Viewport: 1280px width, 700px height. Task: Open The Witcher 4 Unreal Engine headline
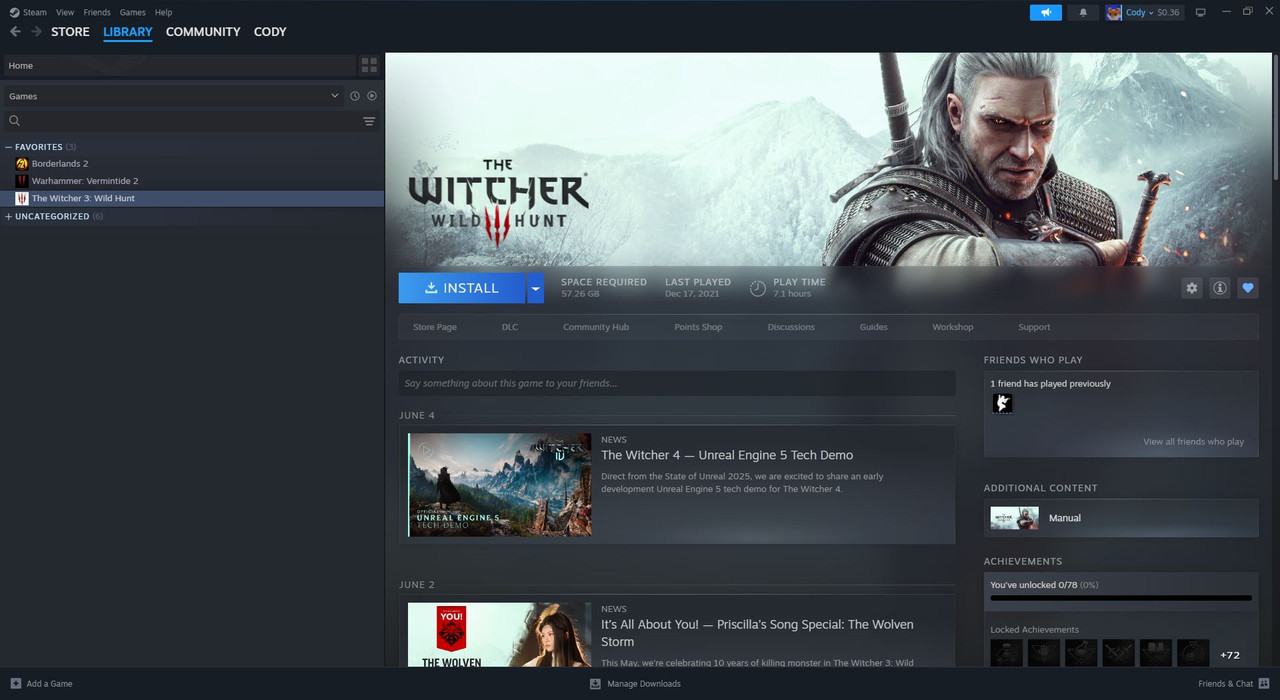pyautogui.click(x=727, y=455)
